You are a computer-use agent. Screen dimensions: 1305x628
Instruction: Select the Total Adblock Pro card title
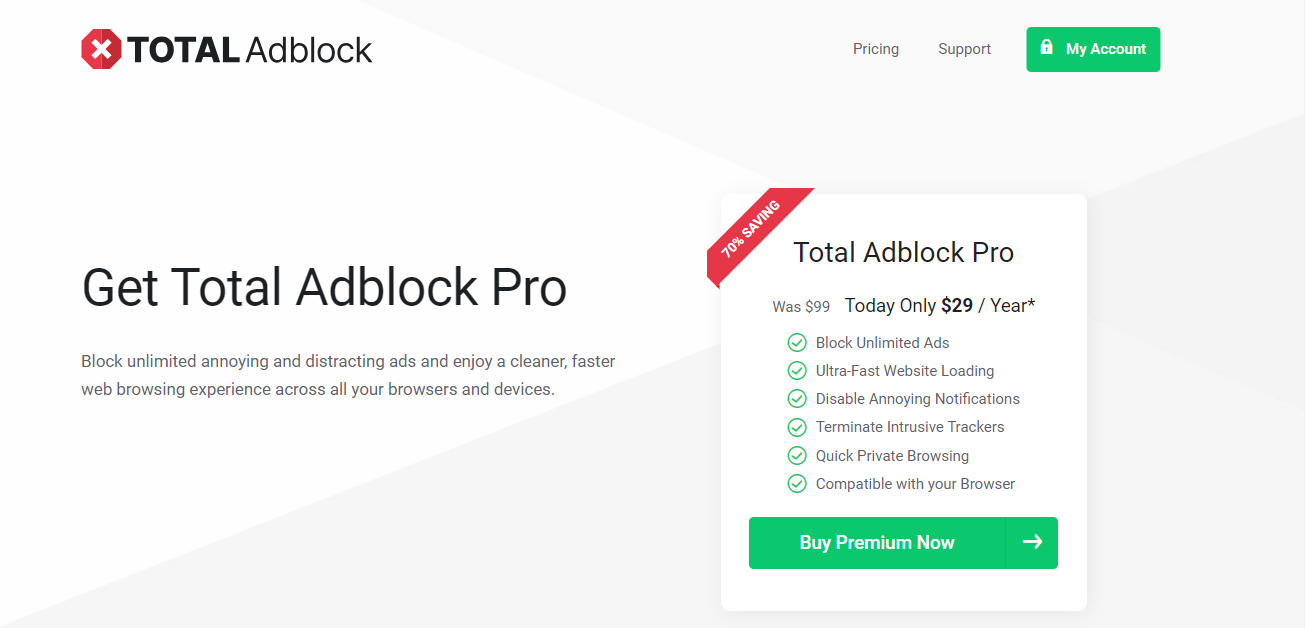click(x=902, y=252)
